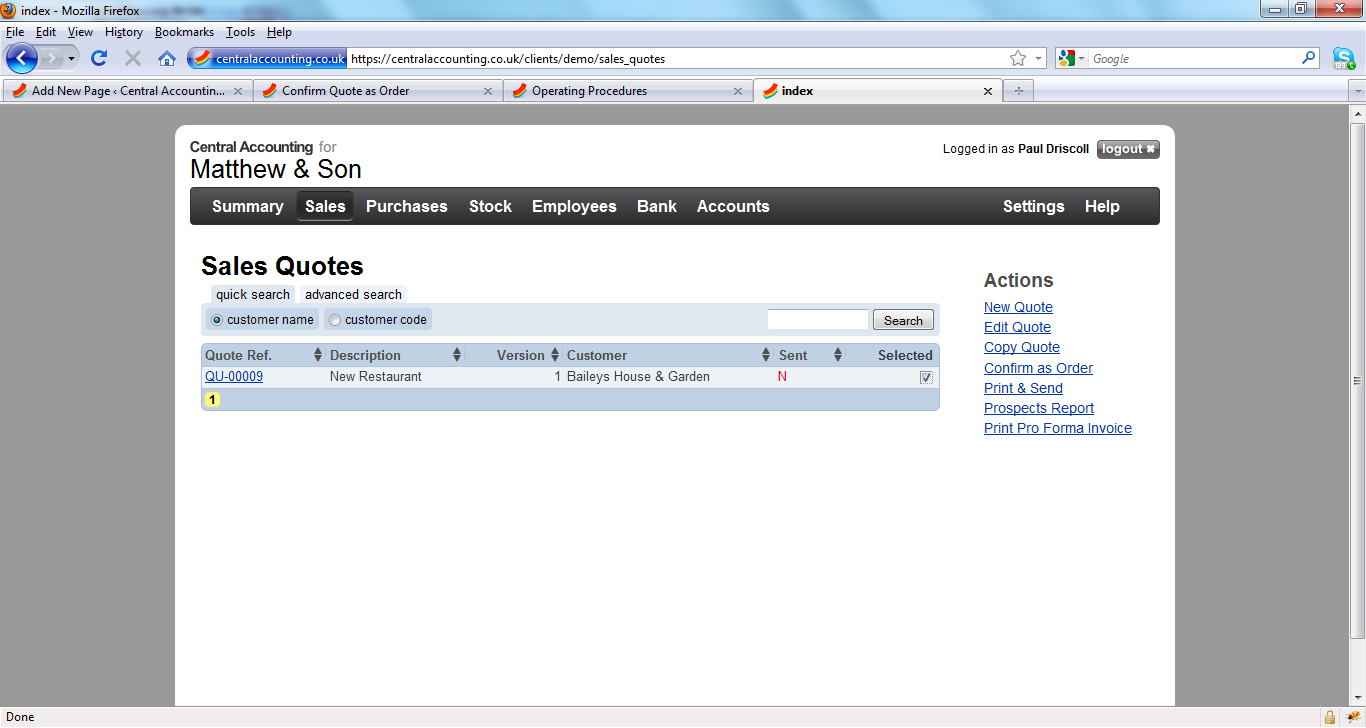Open the Edit menu
Viewport: 1366px width, 728px height.
46,32
